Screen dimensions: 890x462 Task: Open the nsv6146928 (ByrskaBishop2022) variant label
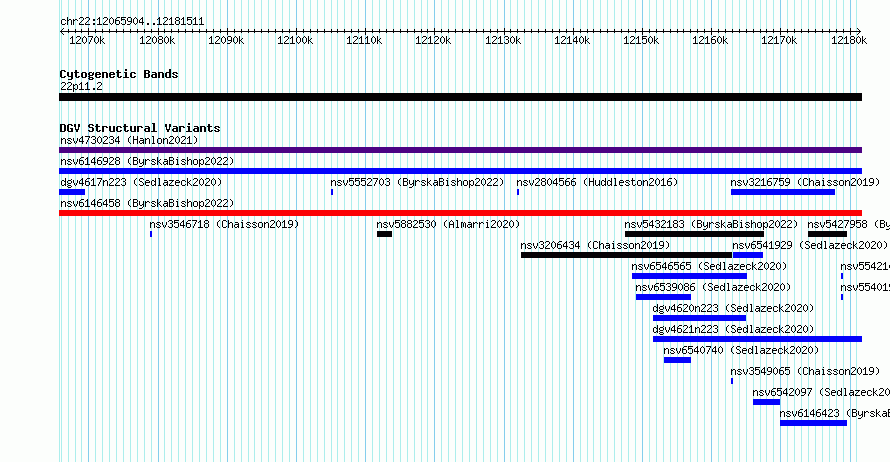coord(147,161)
